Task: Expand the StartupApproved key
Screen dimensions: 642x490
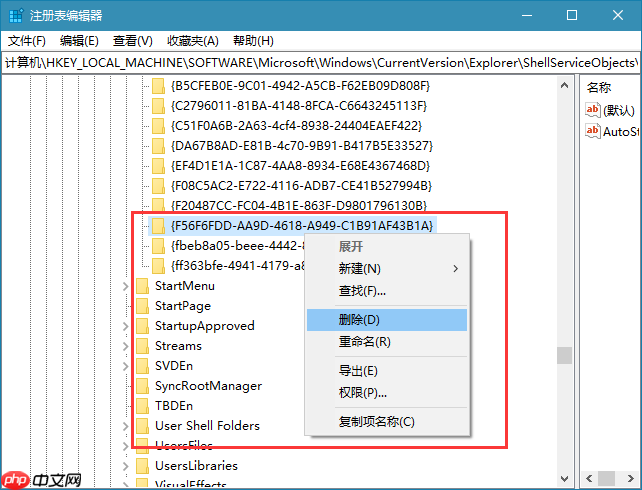Action: coord(126,326)
